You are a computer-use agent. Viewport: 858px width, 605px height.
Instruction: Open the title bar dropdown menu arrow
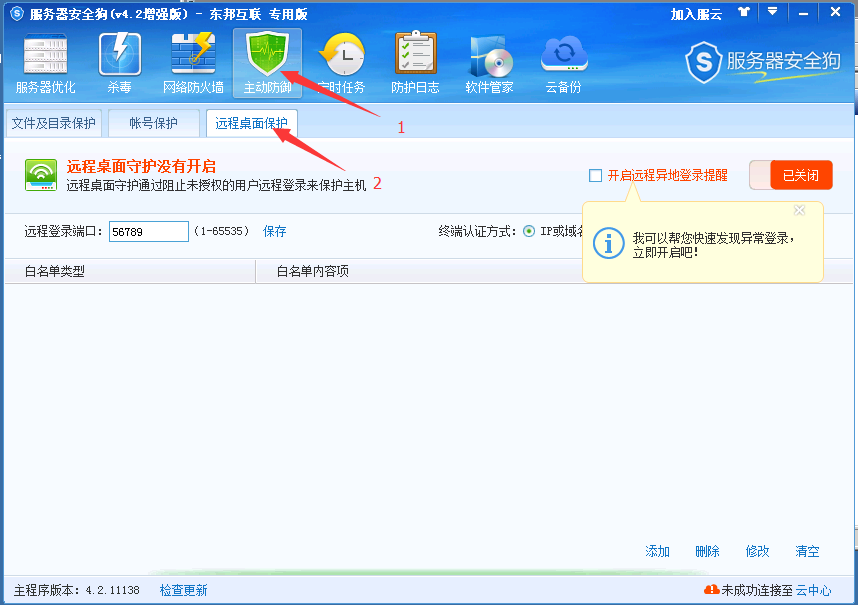coord(772,11)
